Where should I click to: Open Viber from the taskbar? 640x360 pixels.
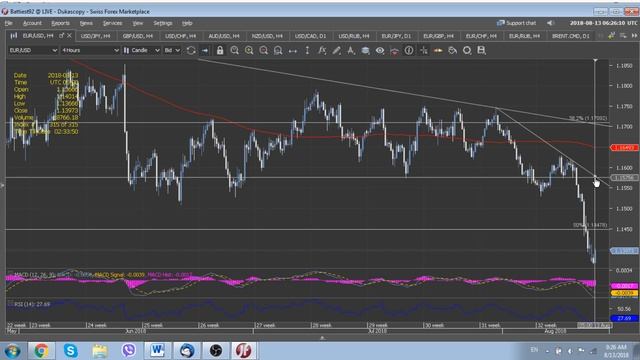pyautogui.click(x=129, y=351)
